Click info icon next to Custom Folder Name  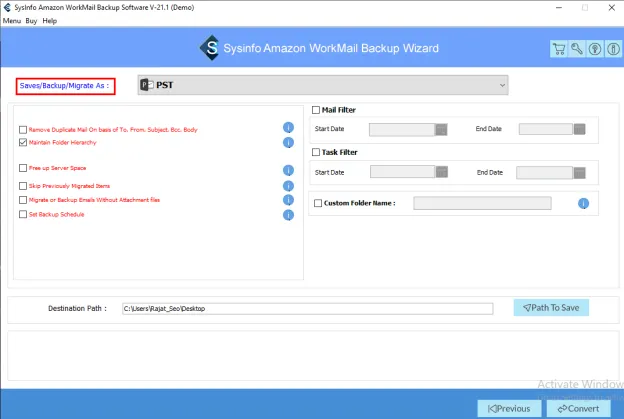(x=583, y=204)
